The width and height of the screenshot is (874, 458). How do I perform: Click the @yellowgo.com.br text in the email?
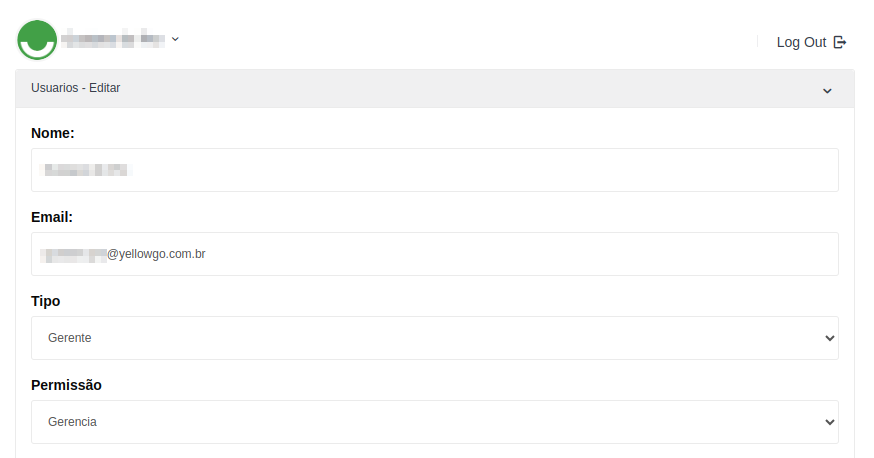pyautogui.click(x=156, y=254)
